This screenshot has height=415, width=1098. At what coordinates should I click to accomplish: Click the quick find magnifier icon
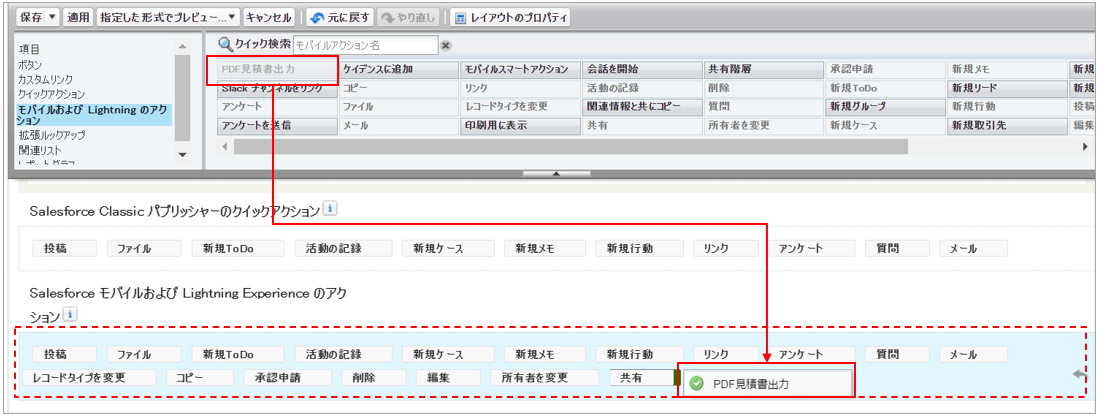pos(225,45)
